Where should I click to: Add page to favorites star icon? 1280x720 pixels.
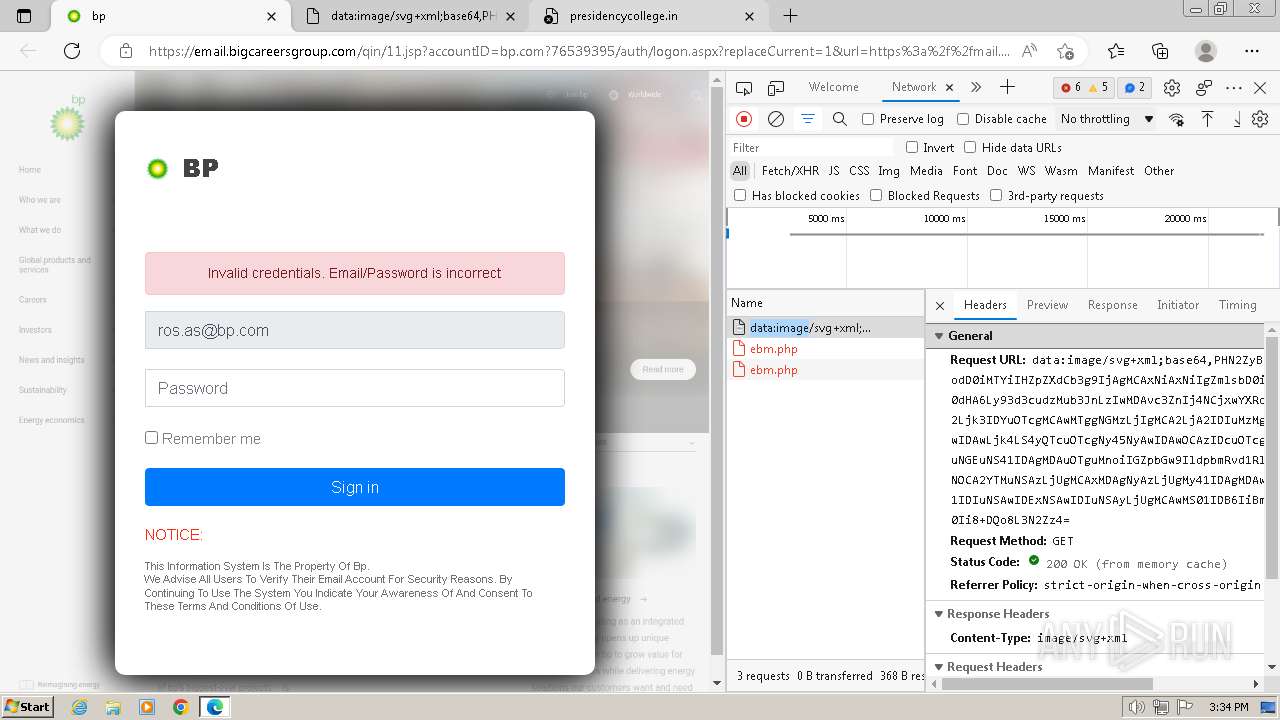1065,51
